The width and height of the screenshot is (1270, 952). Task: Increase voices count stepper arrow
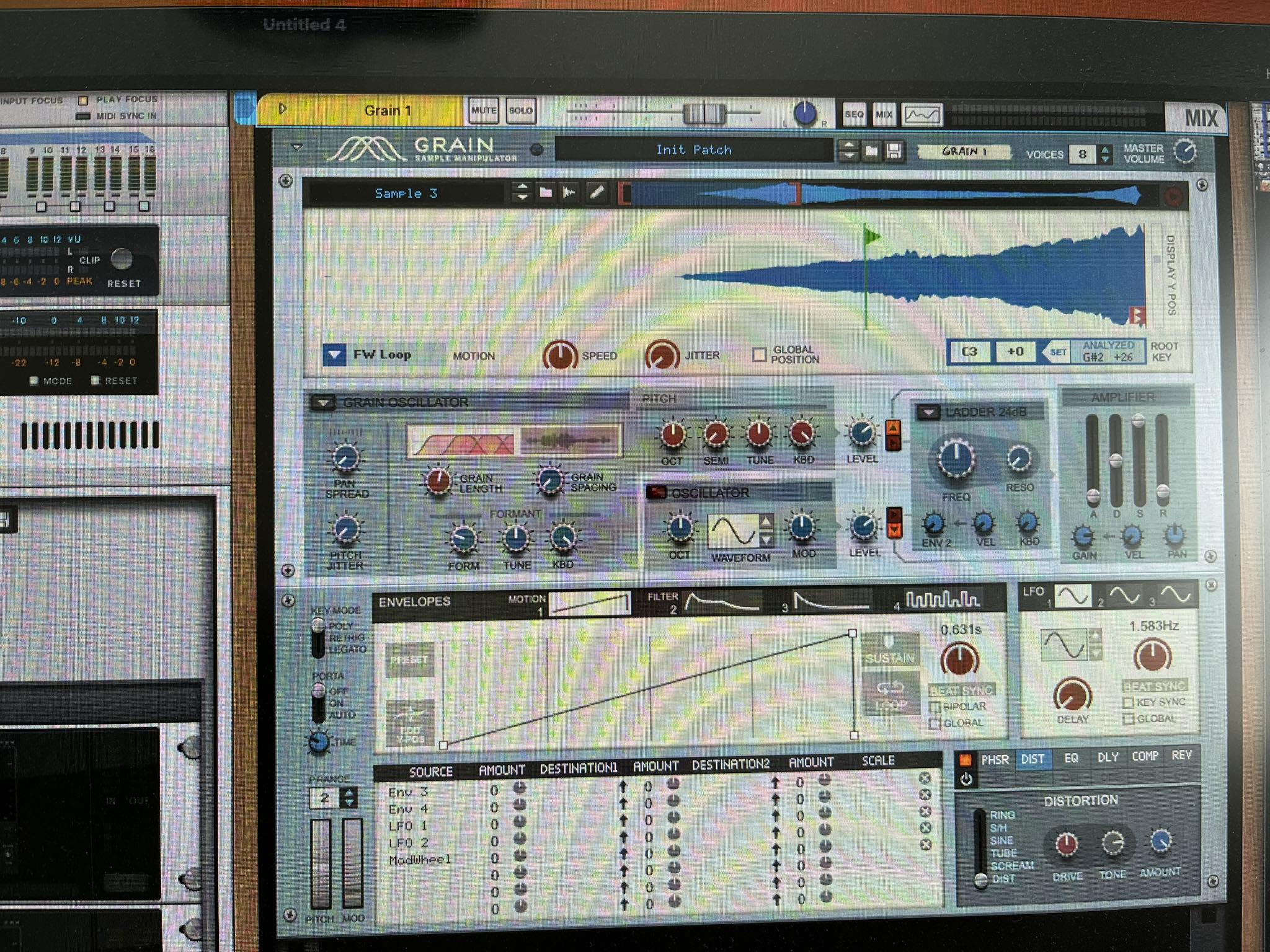[x=1104, y=149]
